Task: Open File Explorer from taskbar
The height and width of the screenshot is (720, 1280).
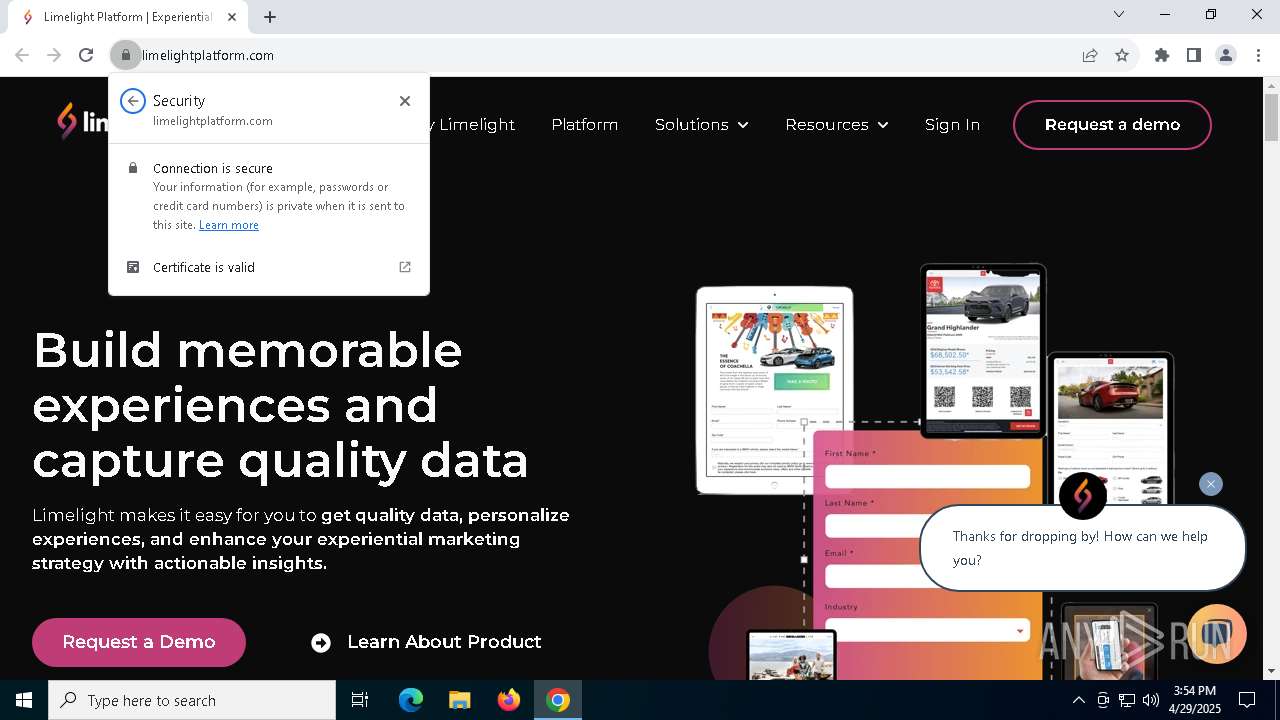Action: [x=459, y=700]
